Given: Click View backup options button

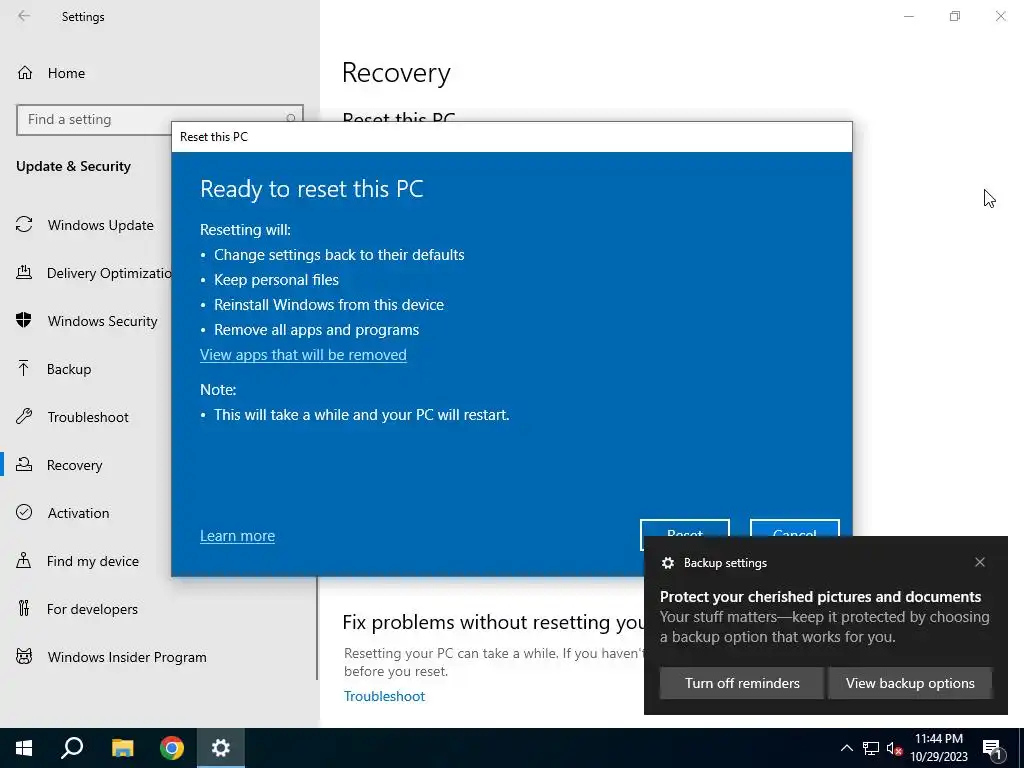Looking at the screenshot, I should (x=910, y=683).
